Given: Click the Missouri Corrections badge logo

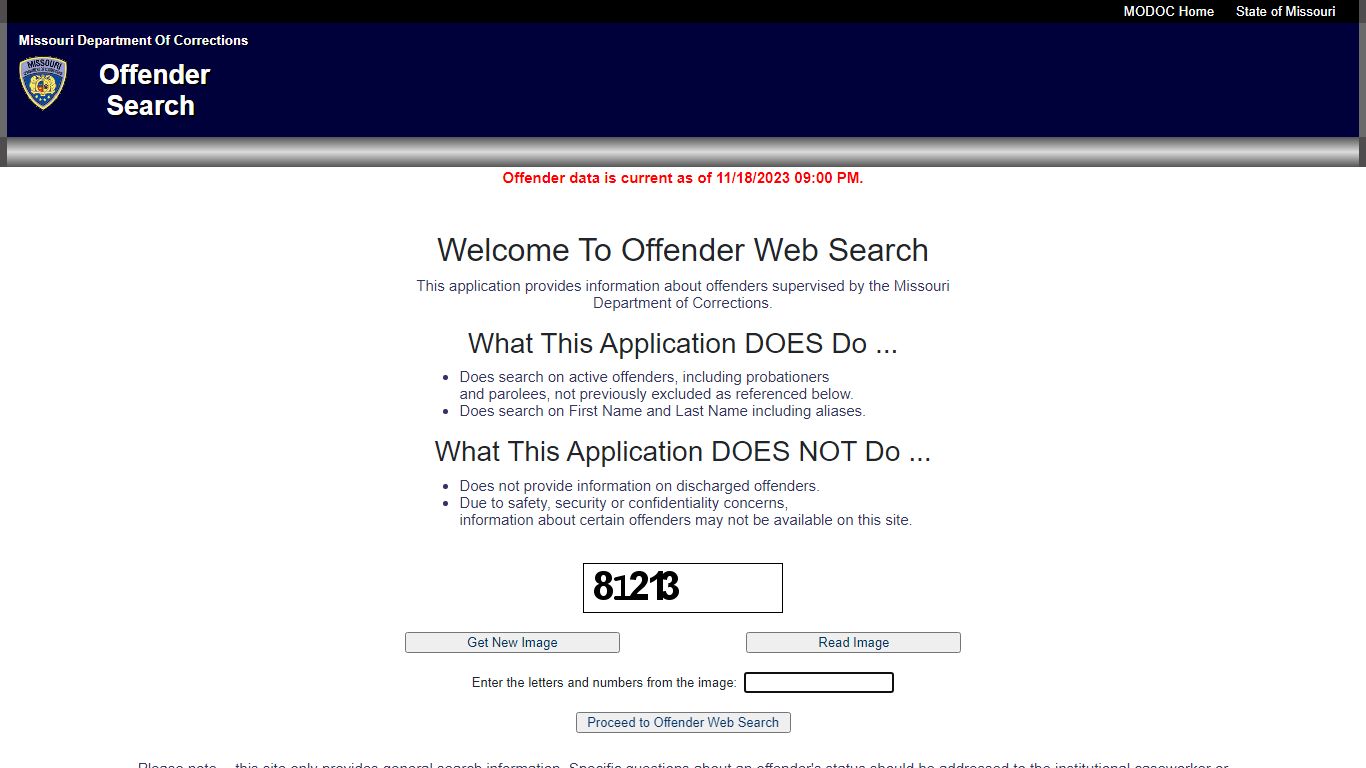Looking at the screenshot, I should (42, 83).
